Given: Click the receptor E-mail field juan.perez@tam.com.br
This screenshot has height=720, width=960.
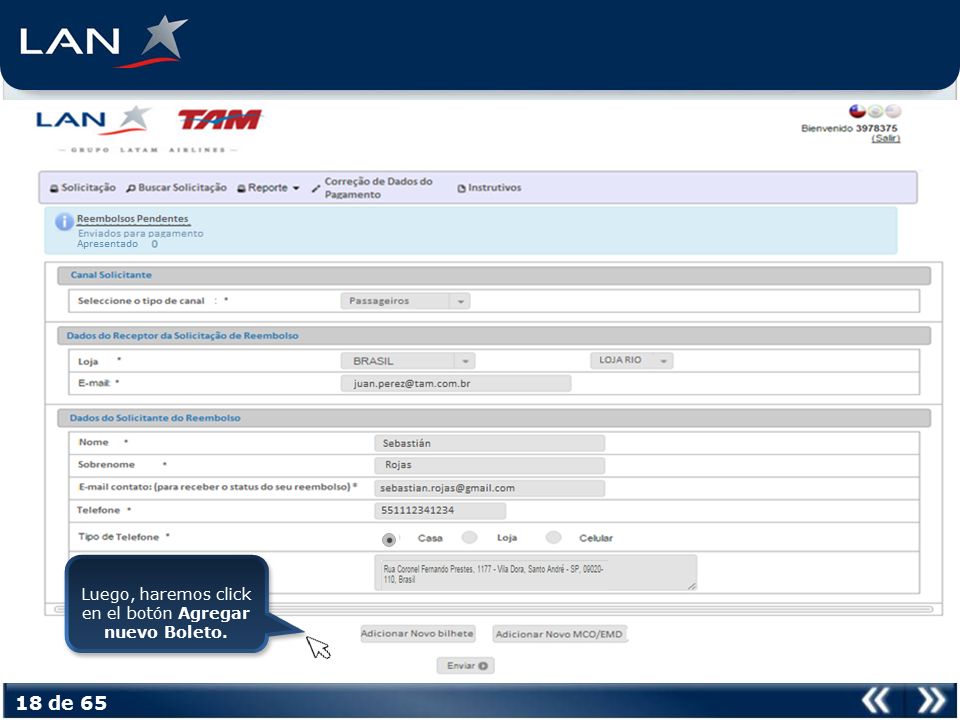Looking at the screenshot, I should (x=456, y=383).
